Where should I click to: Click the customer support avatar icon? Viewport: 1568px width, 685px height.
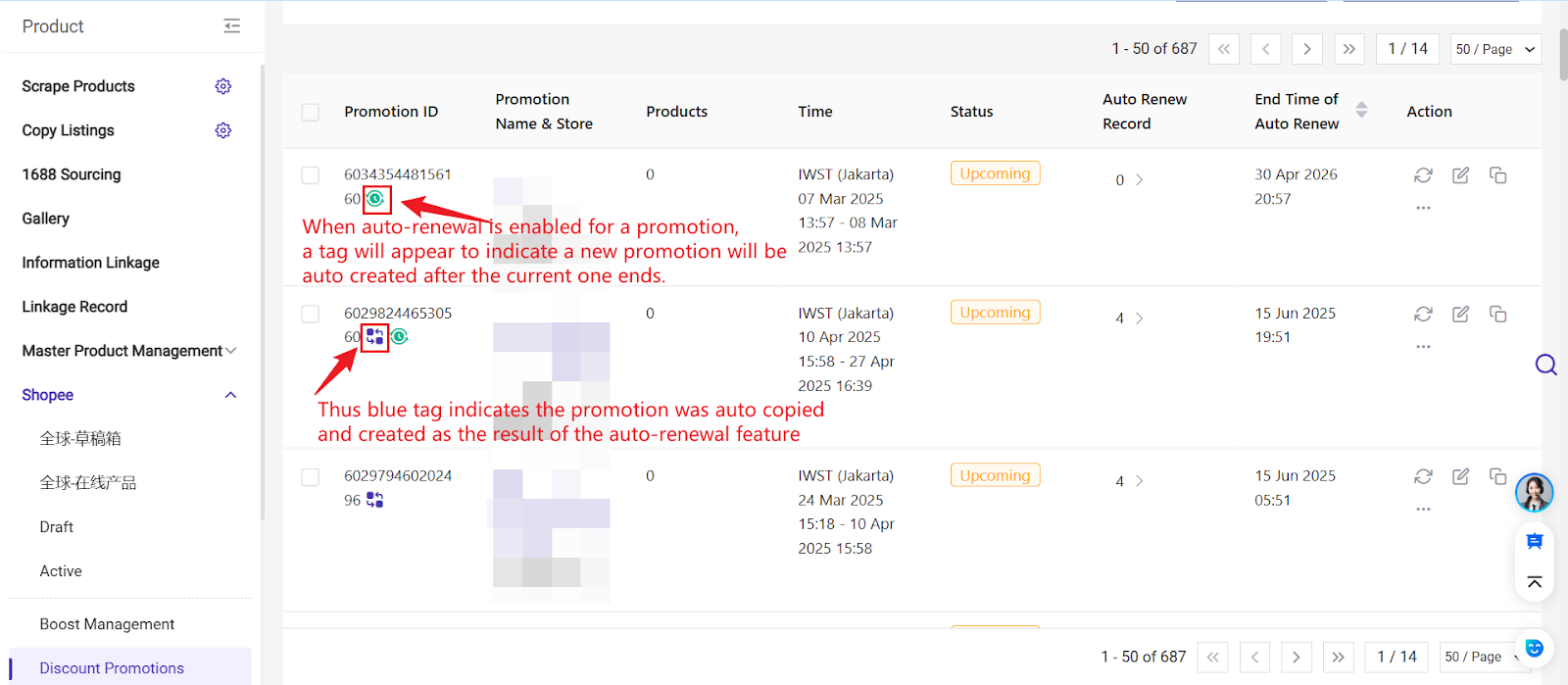(x=1534, y=493)
